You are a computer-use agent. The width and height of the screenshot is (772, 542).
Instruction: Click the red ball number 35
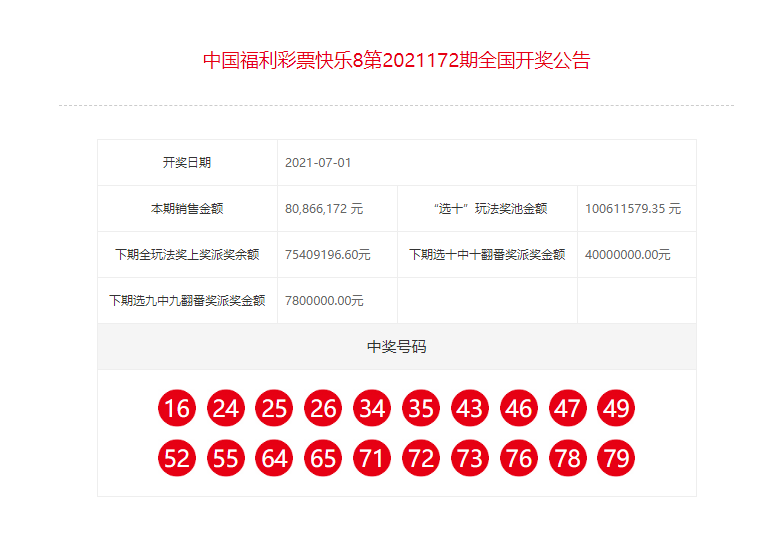point(421,408)
